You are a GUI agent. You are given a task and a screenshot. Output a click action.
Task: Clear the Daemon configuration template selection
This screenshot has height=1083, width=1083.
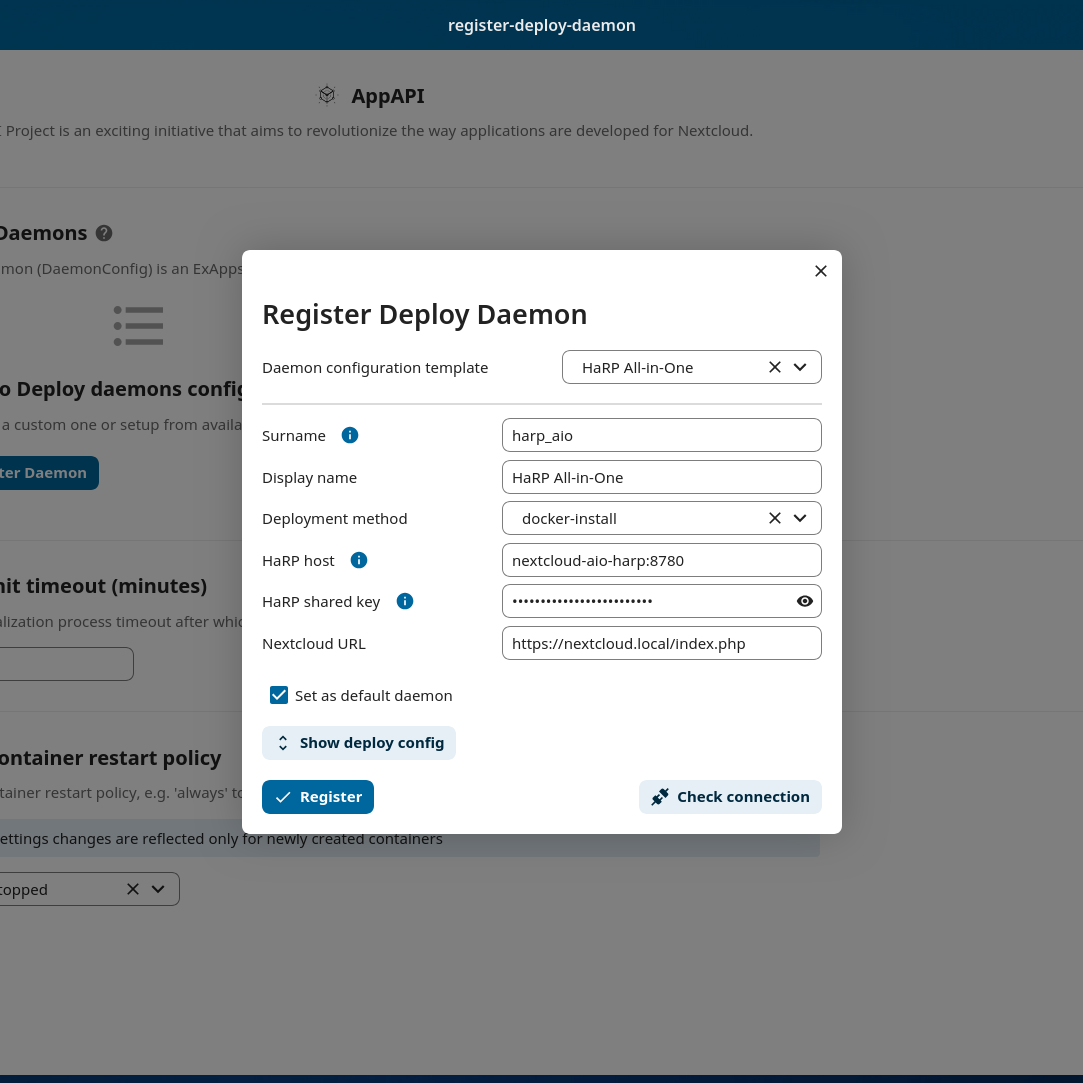coord(775,367)
